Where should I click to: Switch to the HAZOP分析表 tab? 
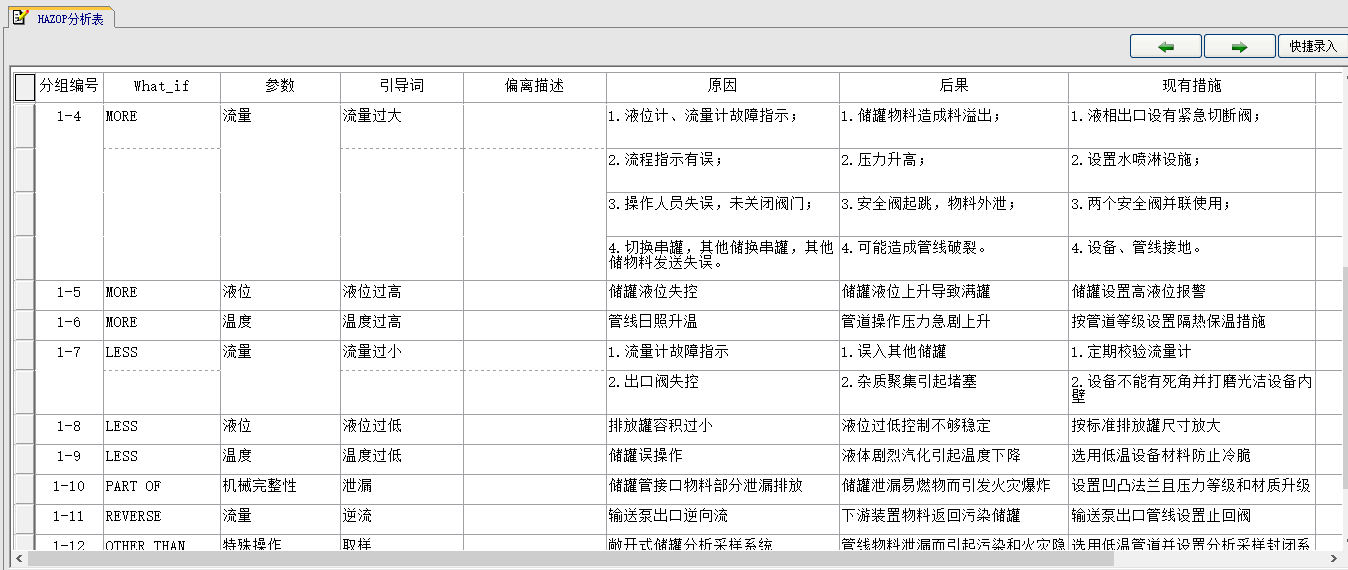click(x=62, y=18)
